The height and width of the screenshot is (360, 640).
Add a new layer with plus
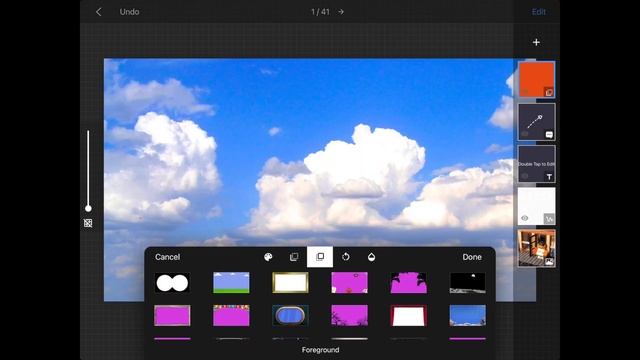coord(536,42)
